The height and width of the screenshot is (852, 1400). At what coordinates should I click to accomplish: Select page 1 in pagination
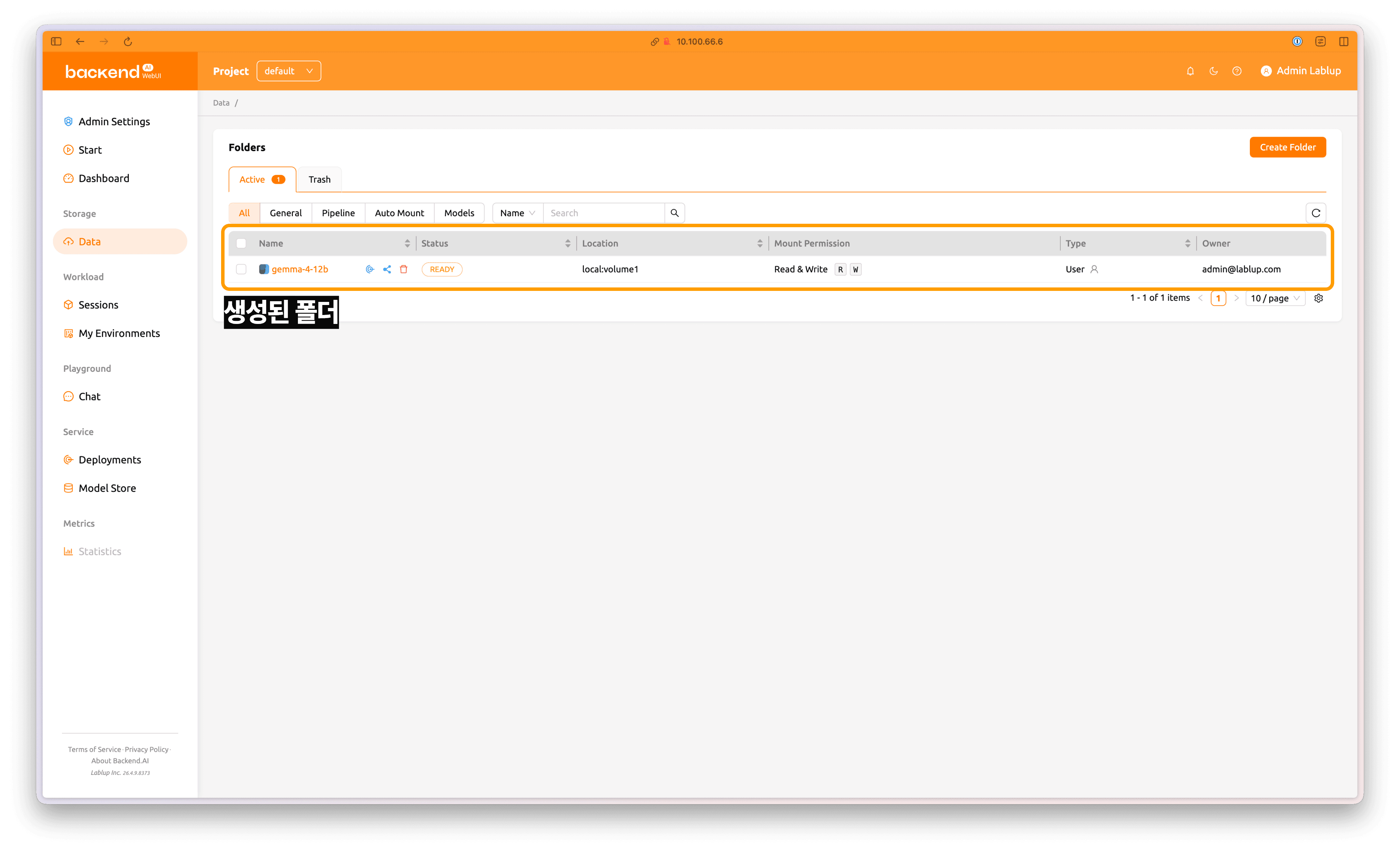pos(1218,298)
